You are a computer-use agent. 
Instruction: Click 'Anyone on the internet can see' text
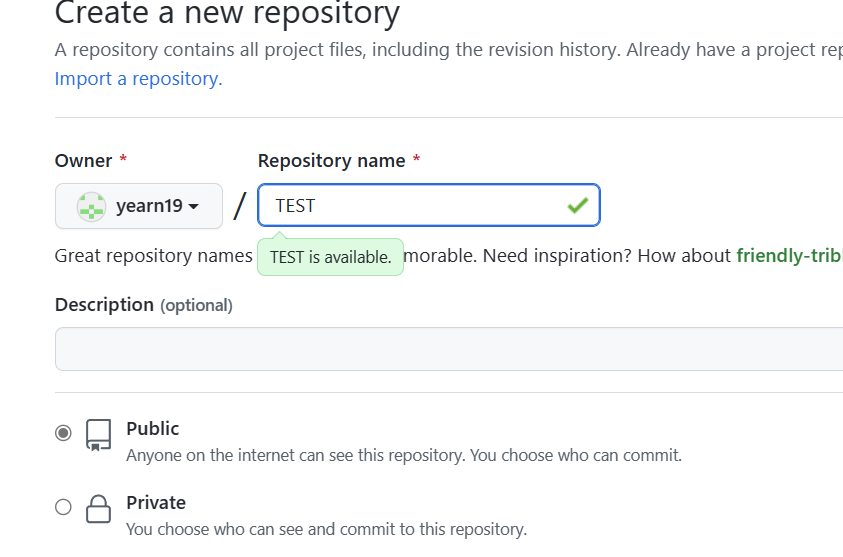(404, 455)
